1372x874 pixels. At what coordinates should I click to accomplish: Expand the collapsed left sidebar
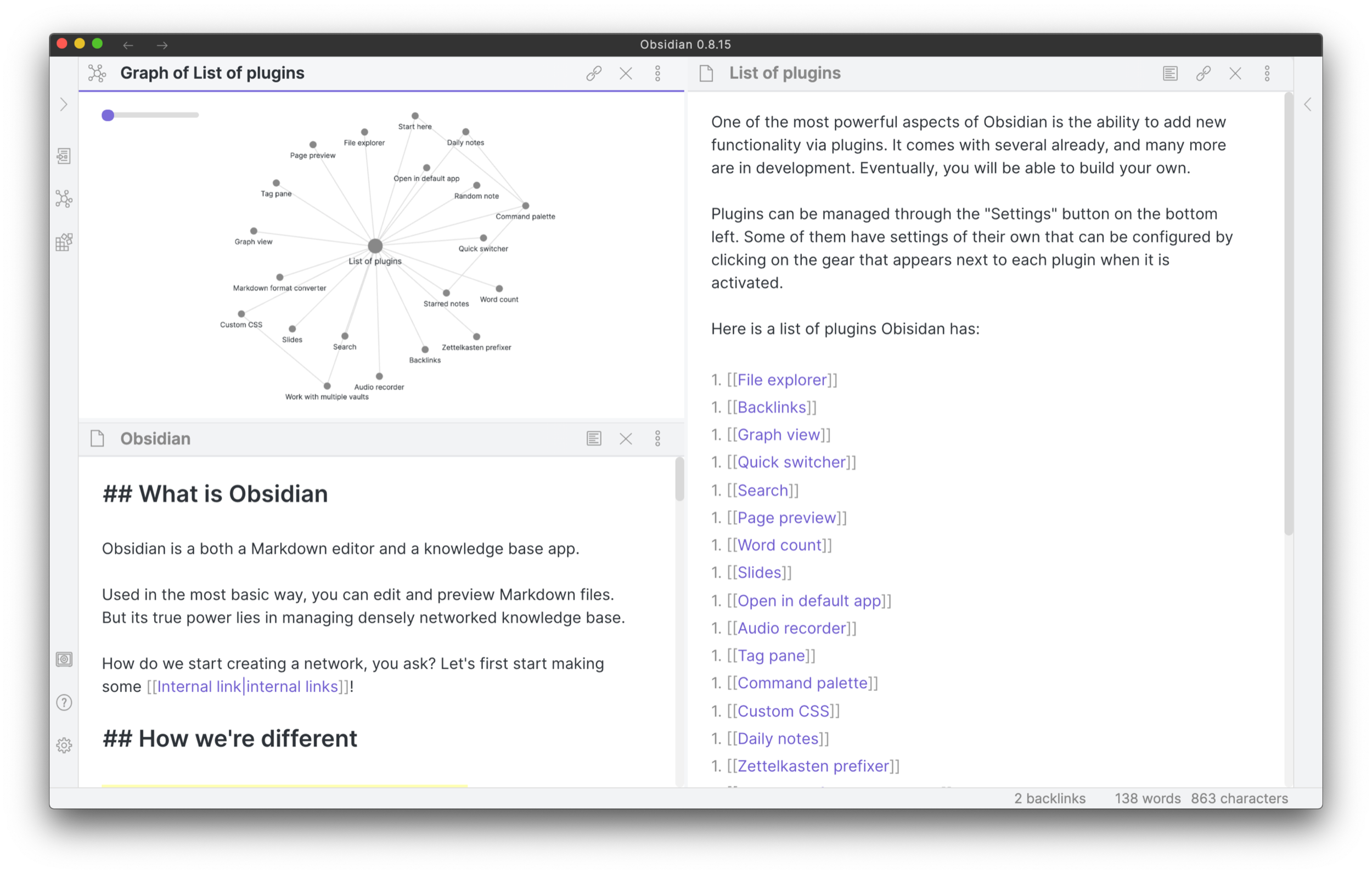pyautogui.click(x=63, y=104)
